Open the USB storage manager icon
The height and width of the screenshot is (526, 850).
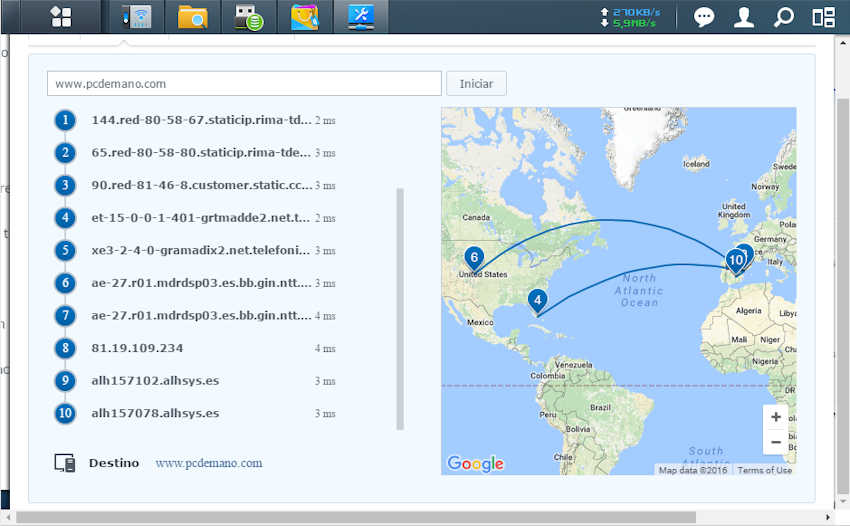click(x=249, y=17)
